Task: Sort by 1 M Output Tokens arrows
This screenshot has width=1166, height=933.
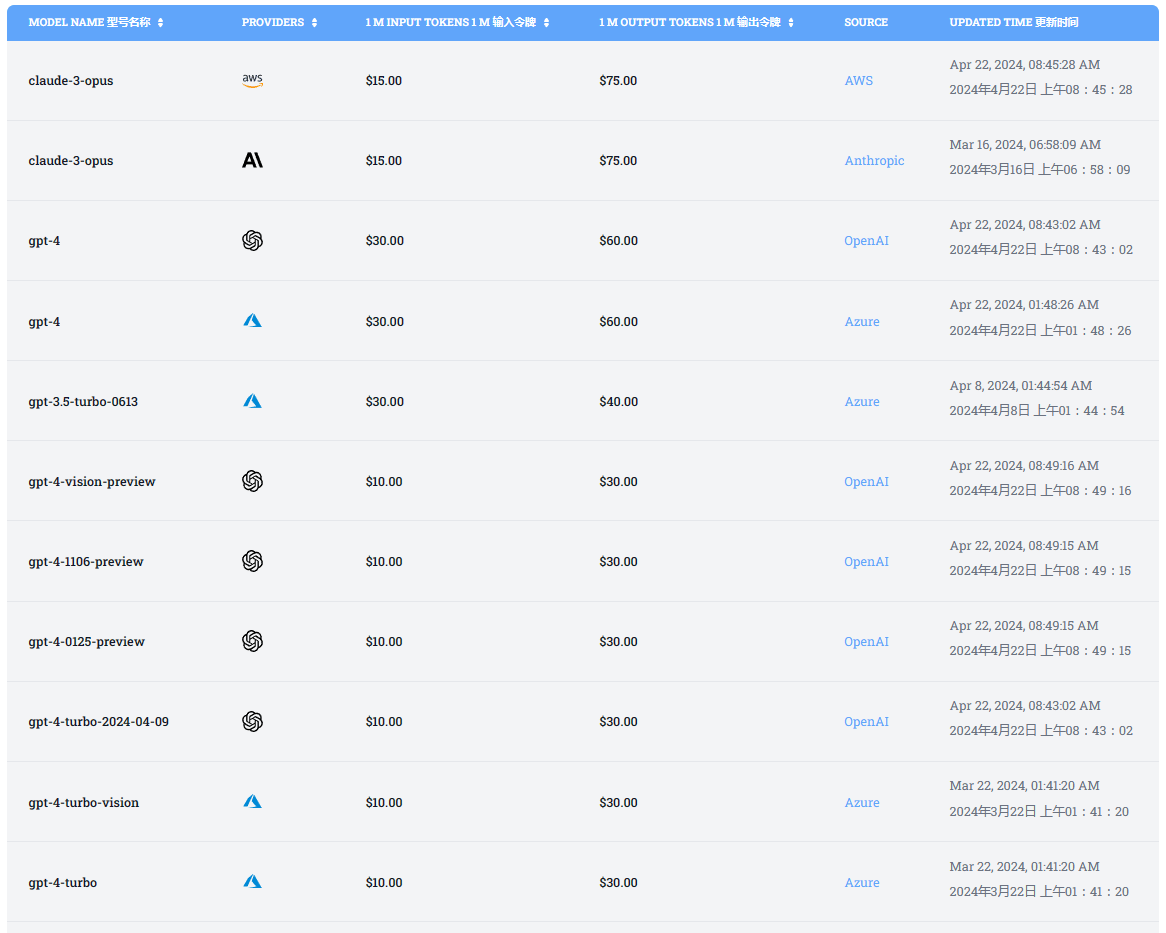Action: tap(791, 22)
